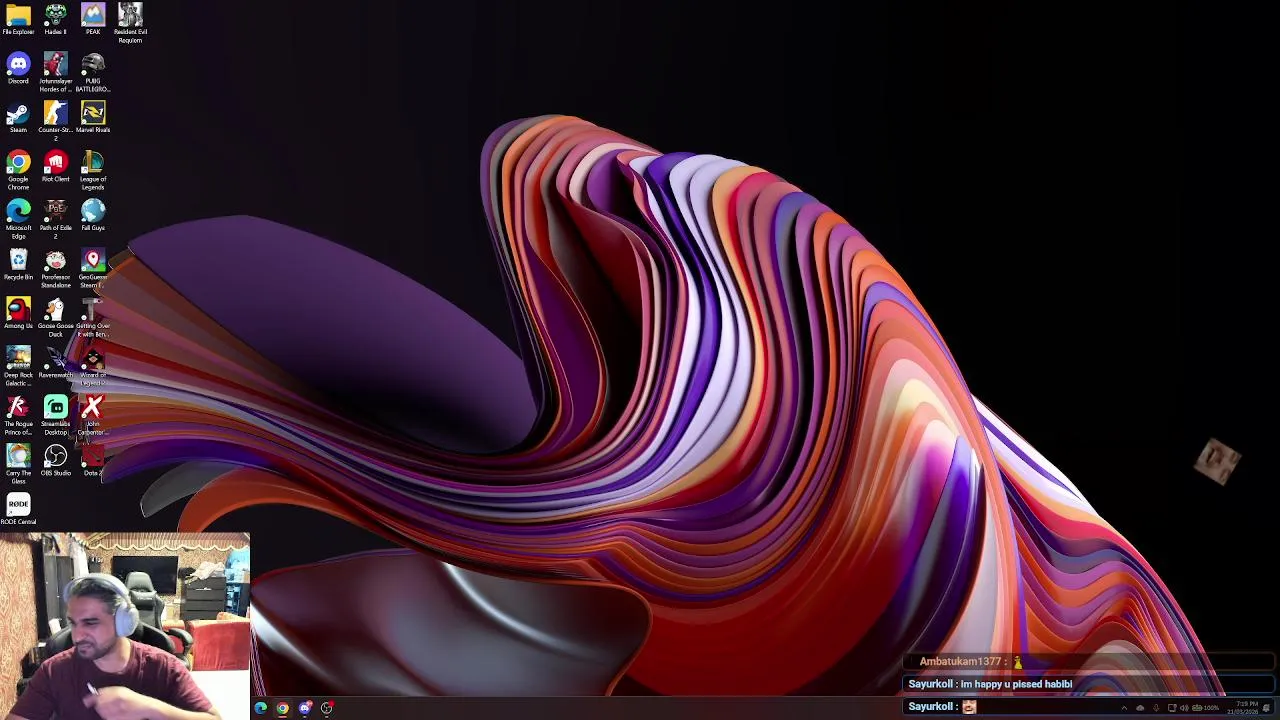Select the Deep Rock Galactic desktop icon
The height and width of the screenshot is (720, 1280).
18,366
